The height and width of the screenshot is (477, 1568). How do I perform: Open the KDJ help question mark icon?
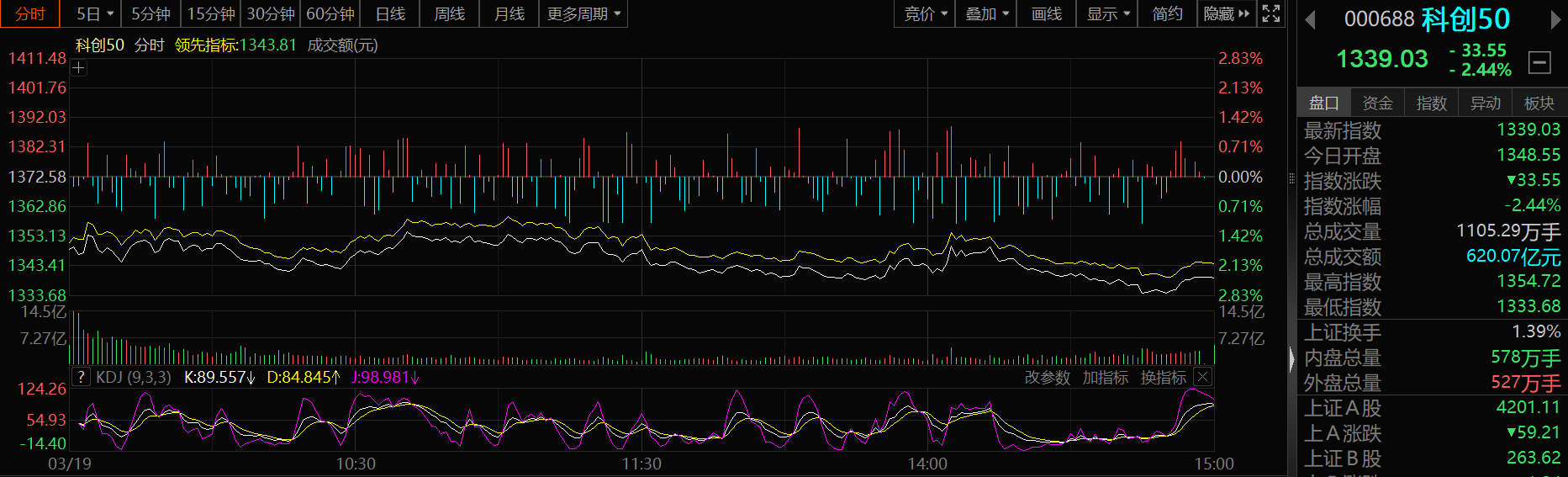click(x=81, y=377)
